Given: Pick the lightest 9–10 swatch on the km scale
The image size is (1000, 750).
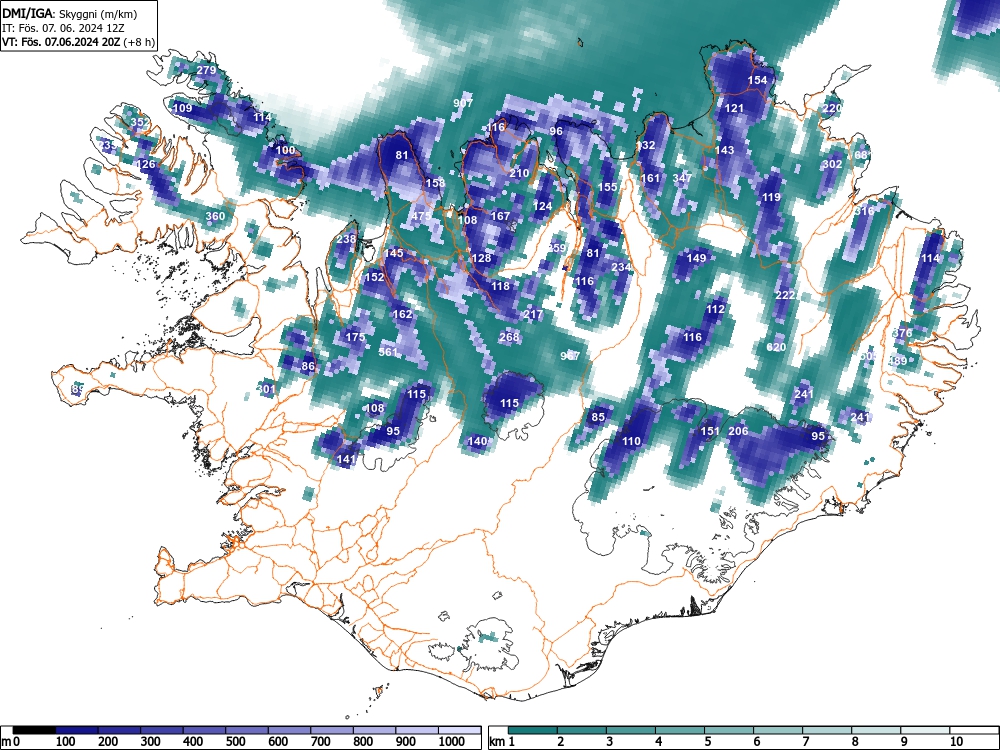Looking at the screenshot, I should (926, 730).
